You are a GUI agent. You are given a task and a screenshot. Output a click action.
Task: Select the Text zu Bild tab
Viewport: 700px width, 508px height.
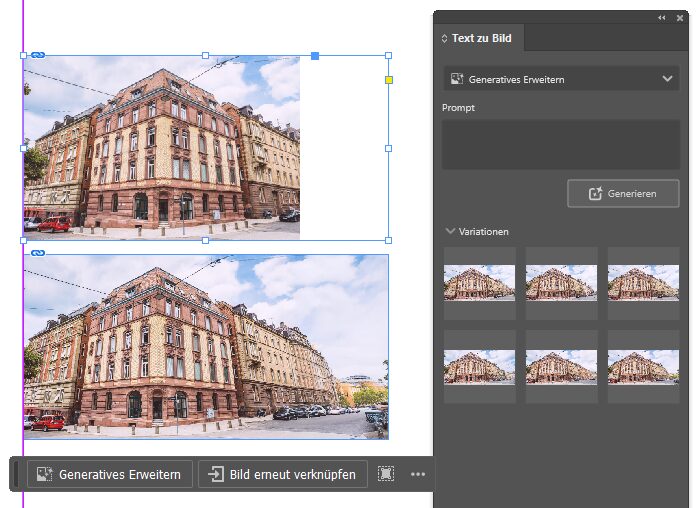(481, 39)
